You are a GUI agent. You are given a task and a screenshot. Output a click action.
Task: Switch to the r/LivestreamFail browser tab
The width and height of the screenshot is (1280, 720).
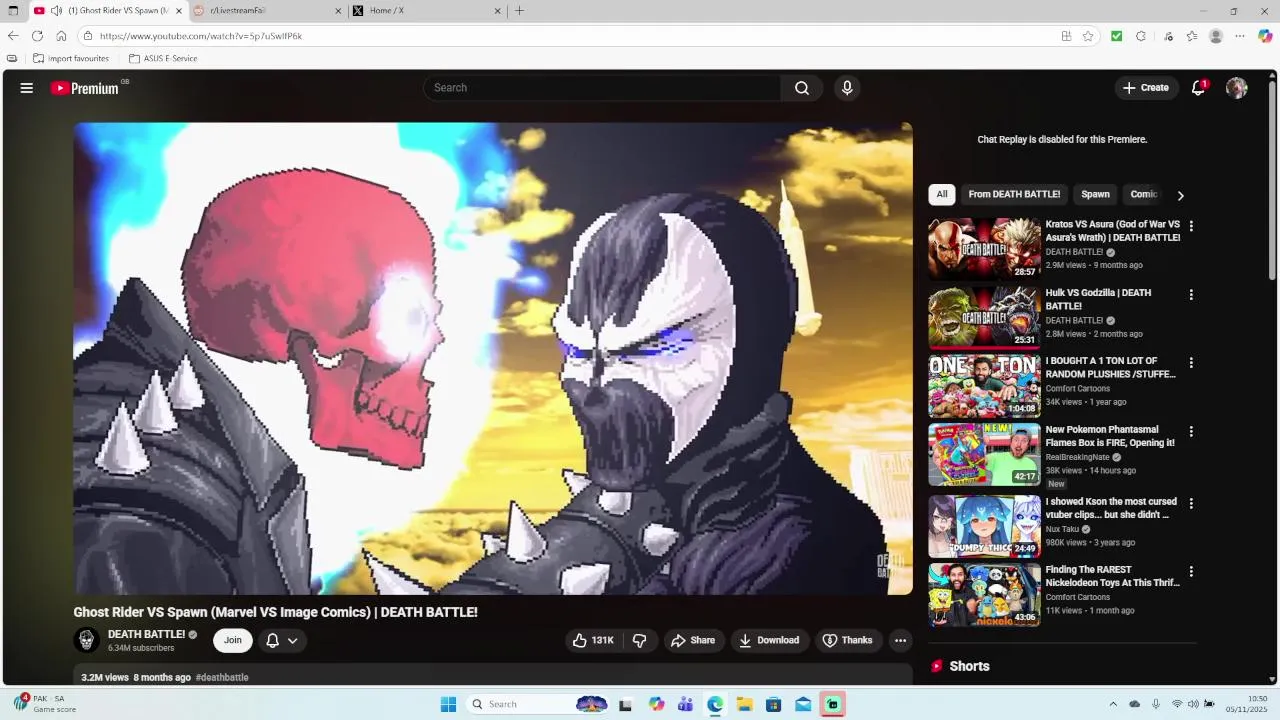[264, 11]
